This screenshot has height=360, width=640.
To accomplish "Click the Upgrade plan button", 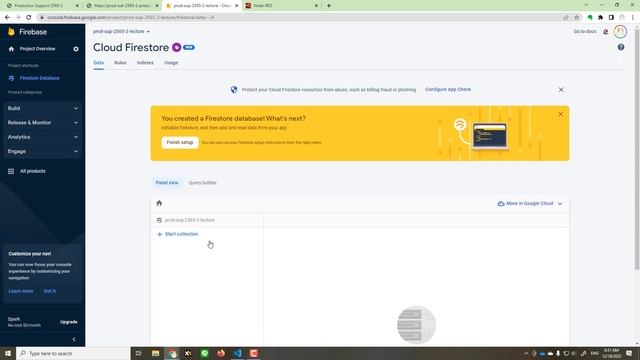I will tap(69, 322).
